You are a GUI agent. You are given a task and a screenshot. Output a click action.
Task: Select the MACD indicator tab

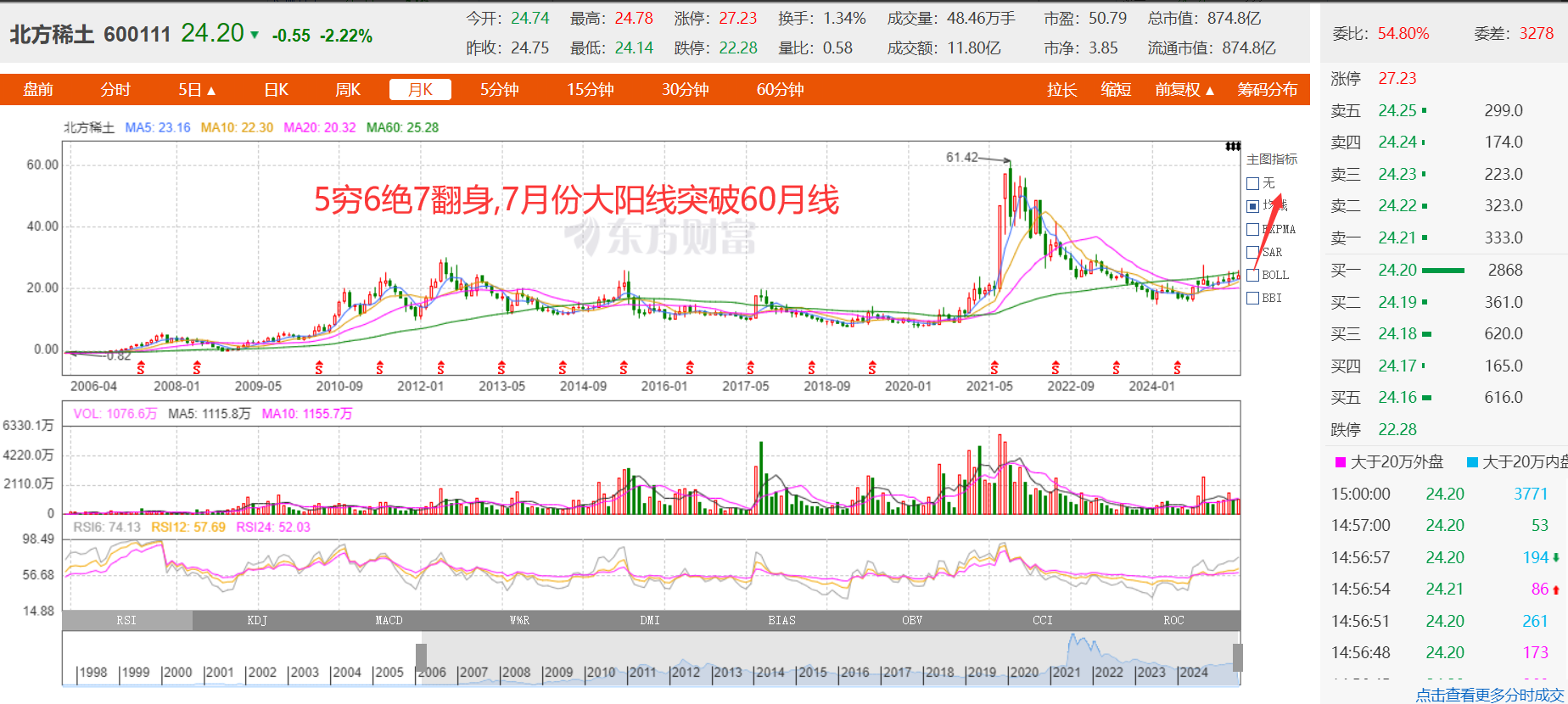(389, 621)
